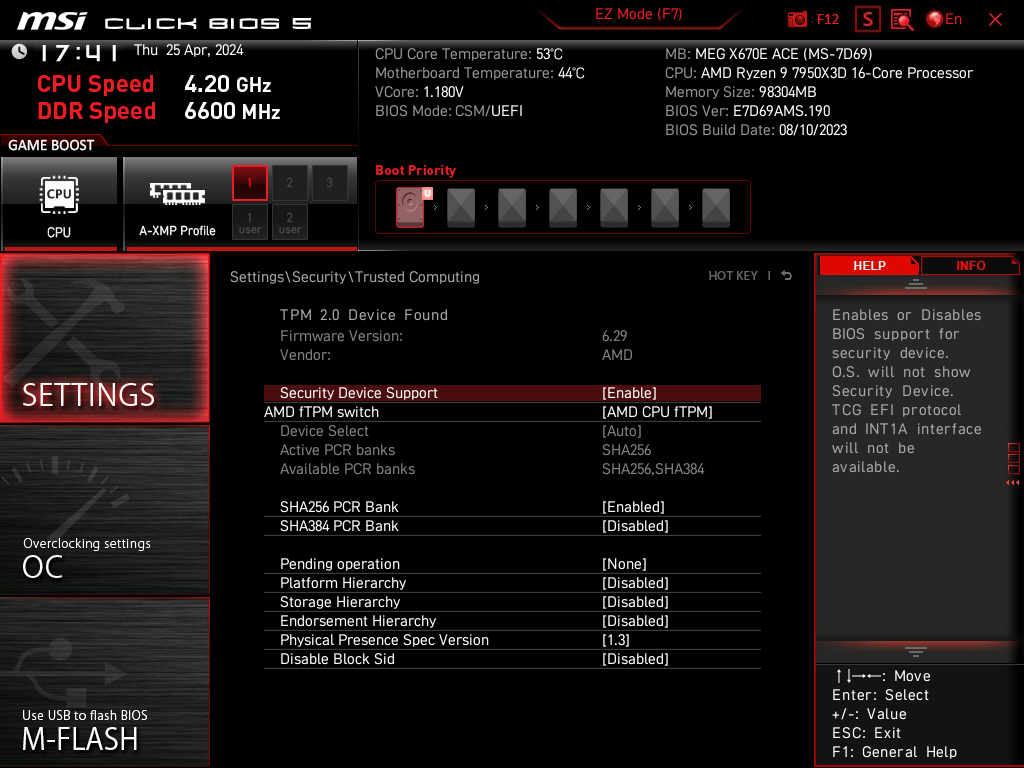The width and height of the screenshot is (1024, 768).
Task: Select A-XMP profile 3
Action: tap(329, 183)
